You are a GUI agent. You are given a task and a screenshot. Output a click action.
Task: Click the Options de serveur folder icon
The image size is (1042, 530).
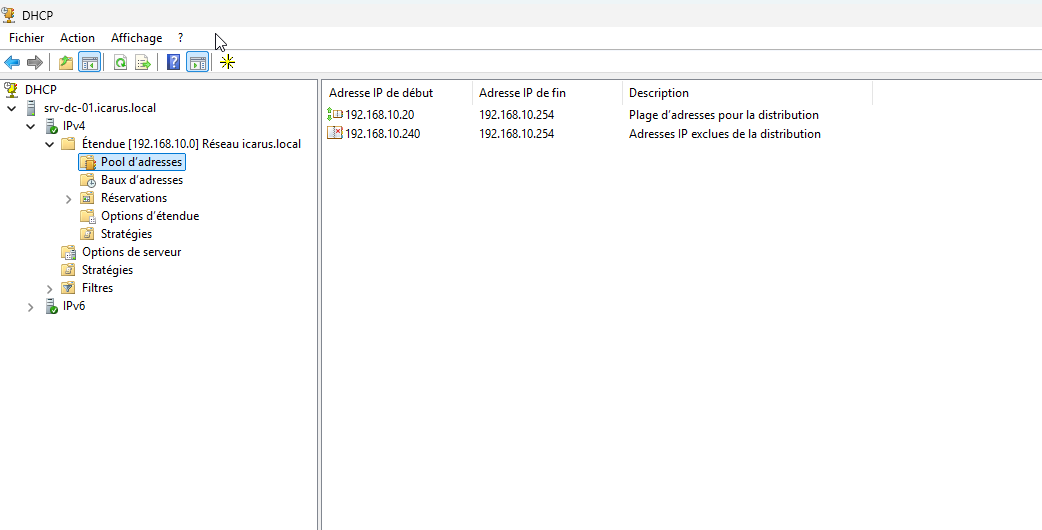coord(68,252)
